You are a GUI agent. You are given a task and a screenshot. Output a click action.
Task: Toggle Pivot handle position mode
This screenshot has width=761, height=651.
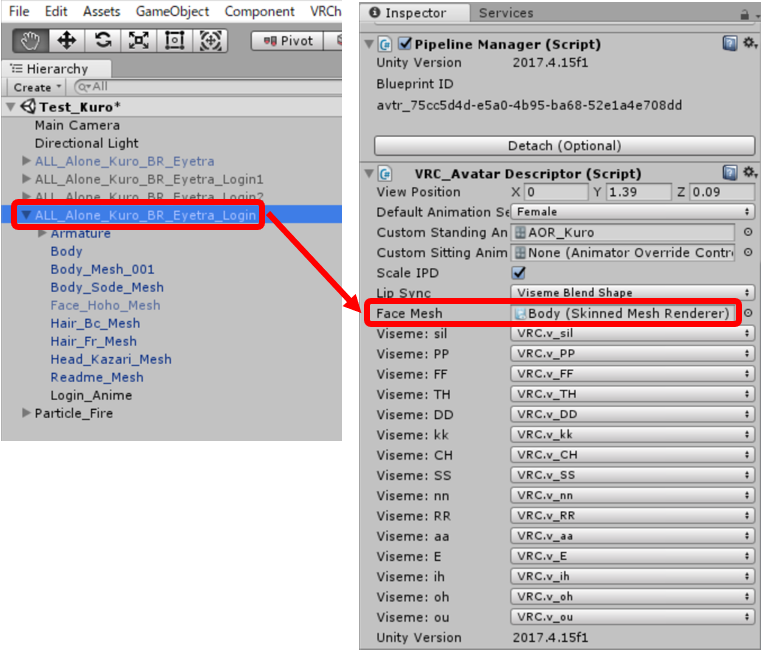tap(287, 41)
